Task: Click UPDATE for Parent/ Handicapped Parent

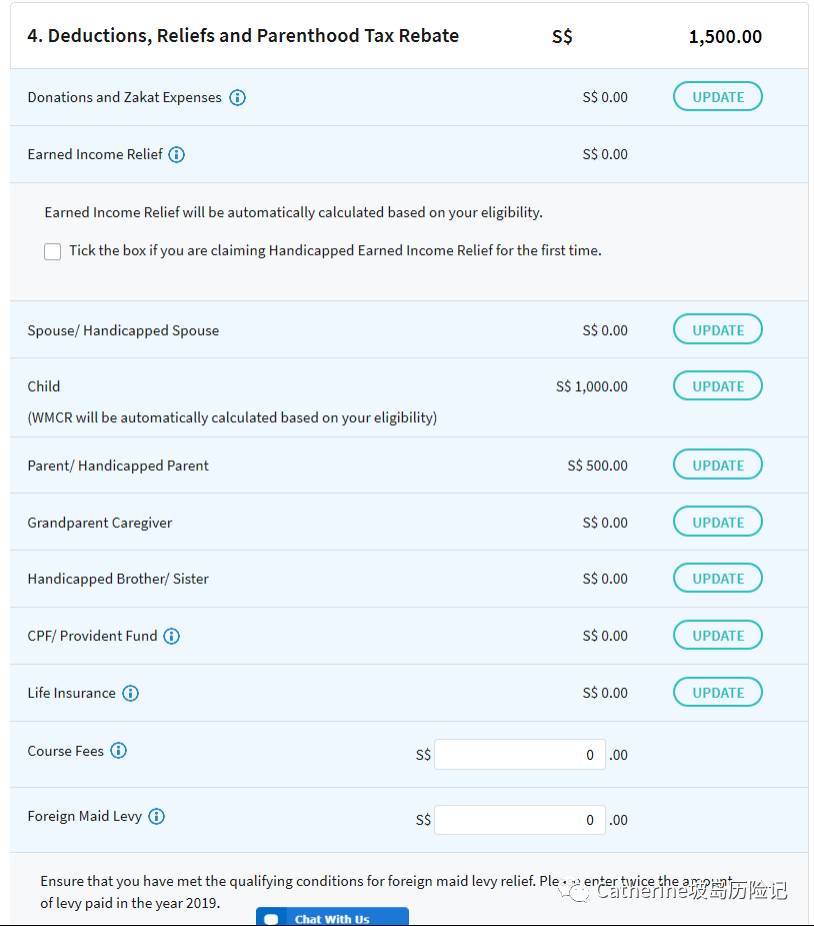Action: 717,465
